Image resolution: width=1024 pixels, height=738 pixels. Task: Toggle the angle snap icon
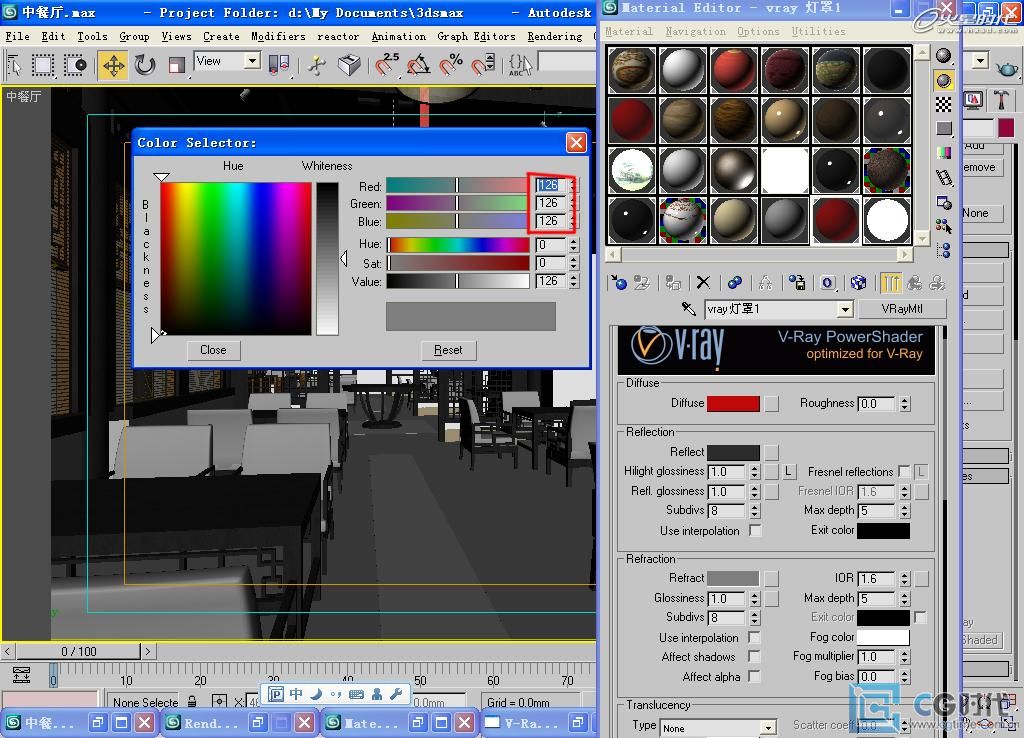click(419, 64)
